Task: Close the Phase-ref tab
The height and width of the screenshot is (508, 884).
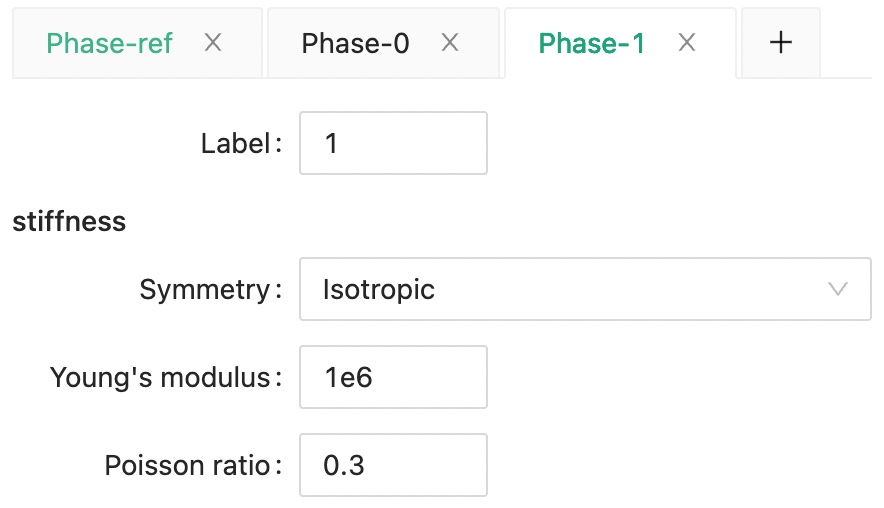Action: [212, 43]
